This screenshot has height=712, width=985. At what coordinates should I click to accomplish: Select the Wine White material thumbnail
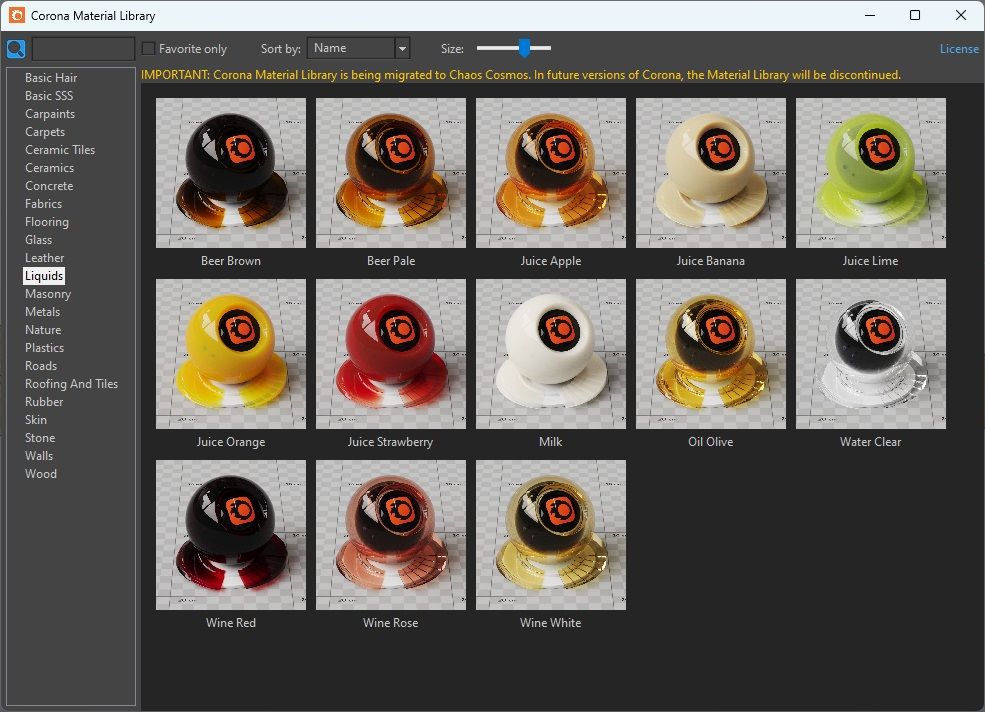(551, 535)
